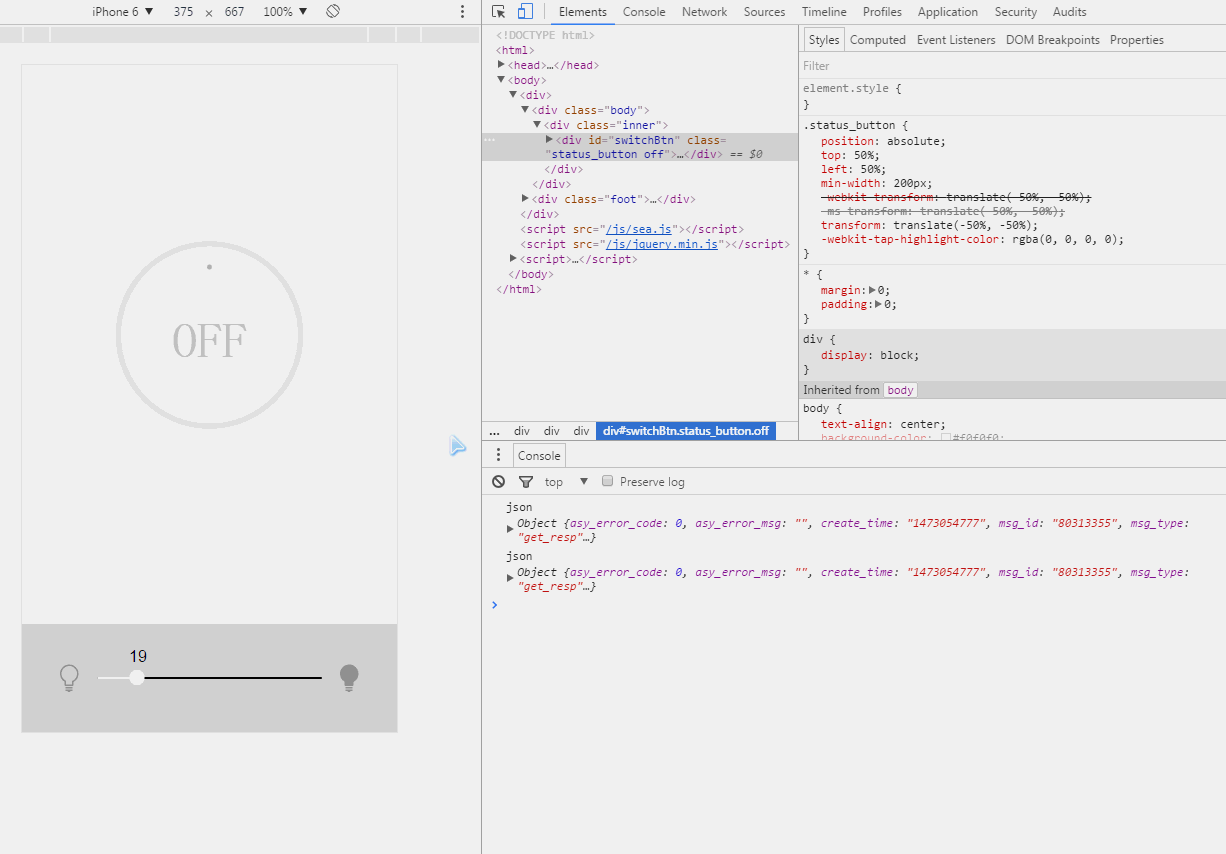Toggle the device toolbar icon

point(525,12)
